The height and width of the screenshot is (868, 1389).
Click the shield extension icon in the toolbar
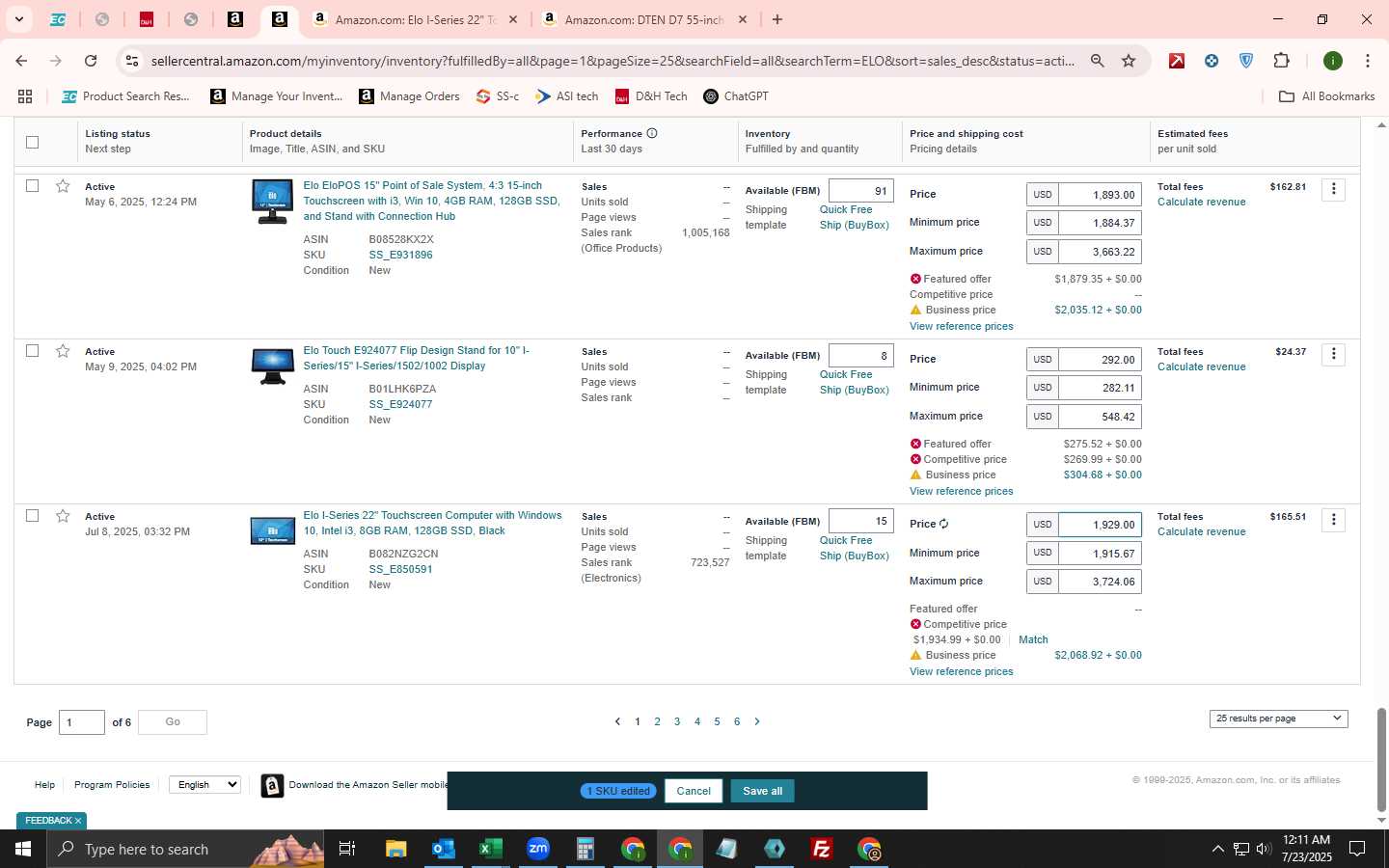pos(1246,61)
